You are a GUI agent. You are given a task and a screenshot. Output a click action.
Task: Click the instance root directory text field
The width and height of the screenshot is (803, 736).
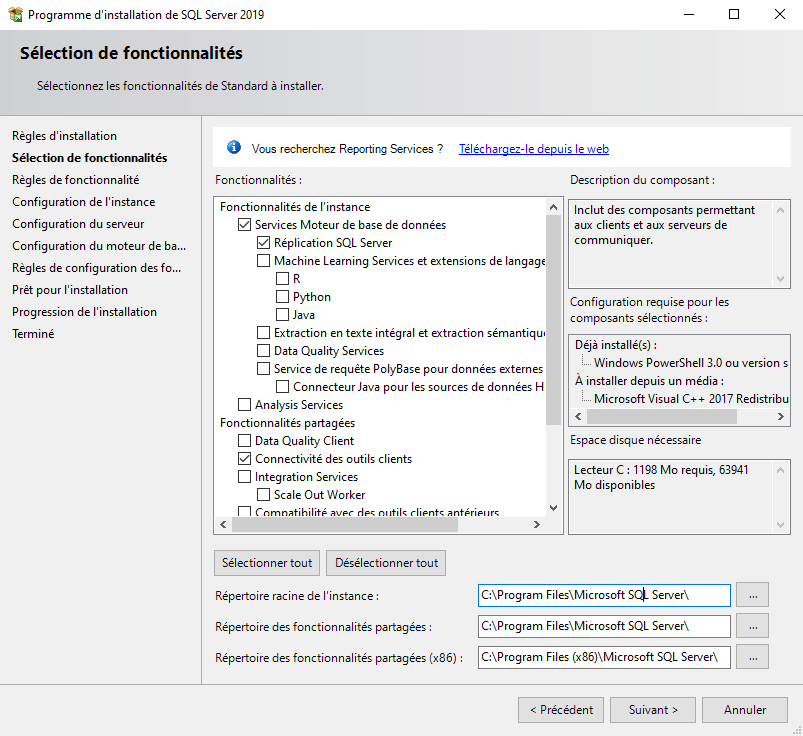click(603, 595)
